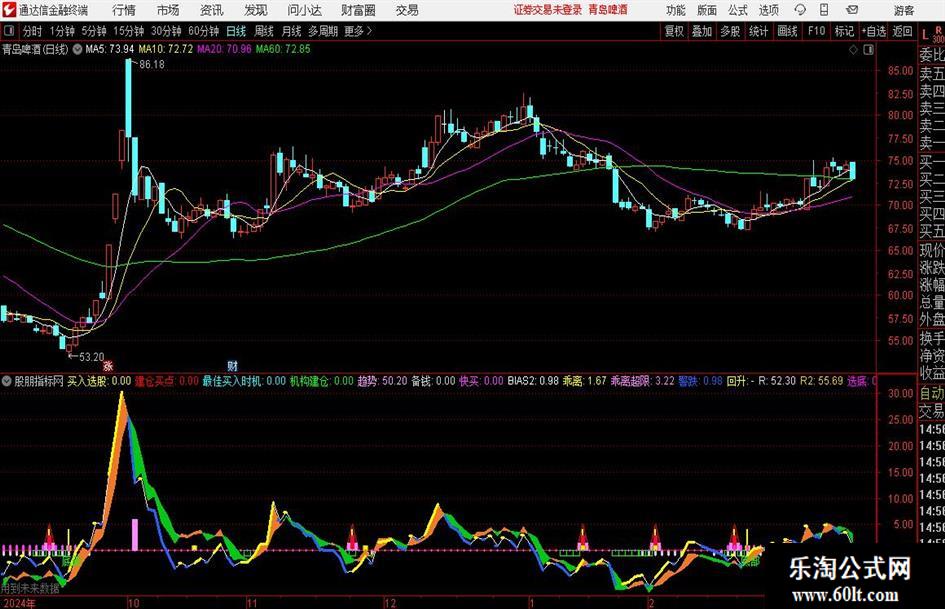Click the R 300 badge icon
The height and width of the screenshot is (609, 945).
pos(938,34)
